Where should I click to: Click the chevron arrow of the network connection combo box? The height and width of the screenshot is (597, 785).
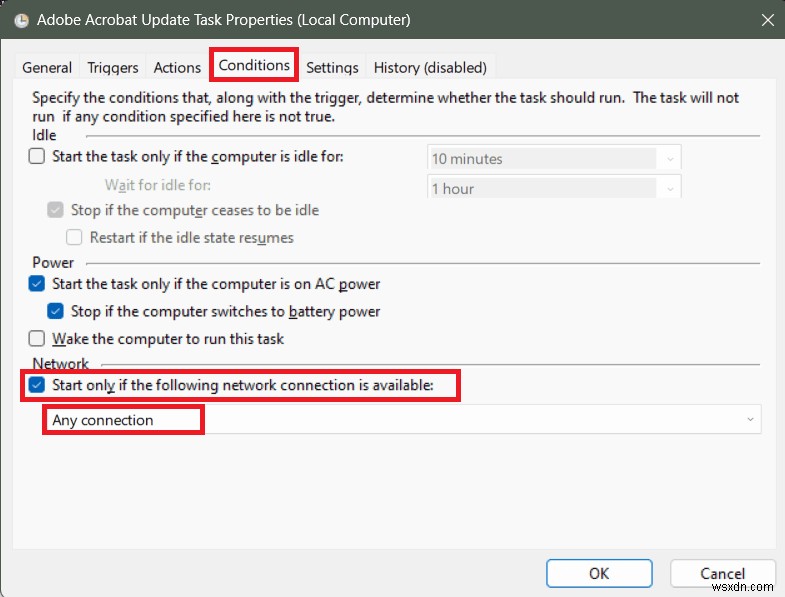click(x=750, y=419)
